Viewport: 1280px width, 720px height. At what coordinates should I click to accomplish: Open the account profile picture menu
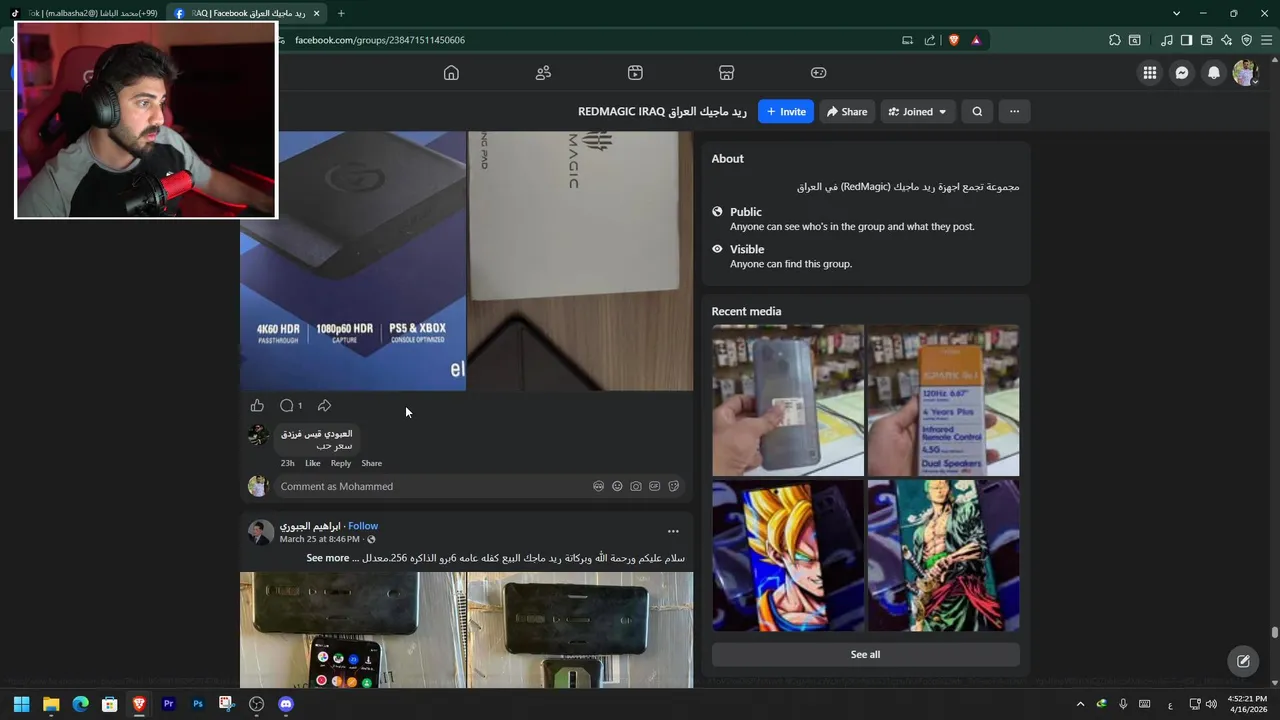click(1245, 73)
